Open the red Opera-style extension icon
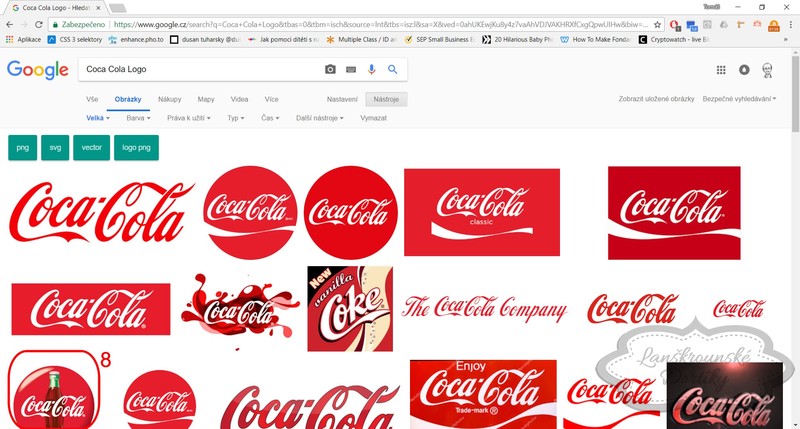800x429 pixels. [674, 24]
